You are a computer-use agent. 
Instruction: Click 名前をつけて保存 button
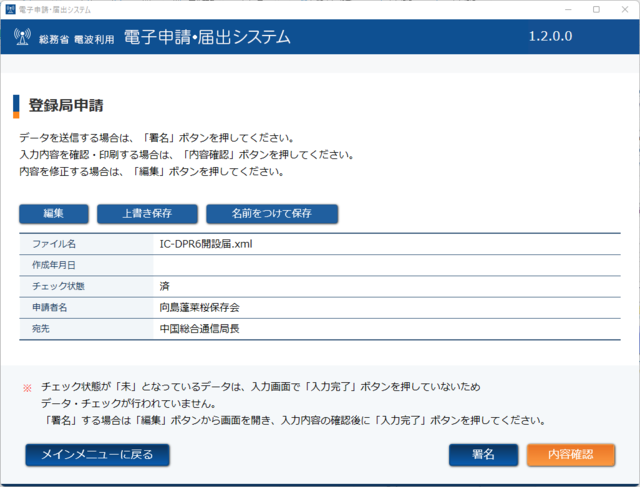[272, 213]
